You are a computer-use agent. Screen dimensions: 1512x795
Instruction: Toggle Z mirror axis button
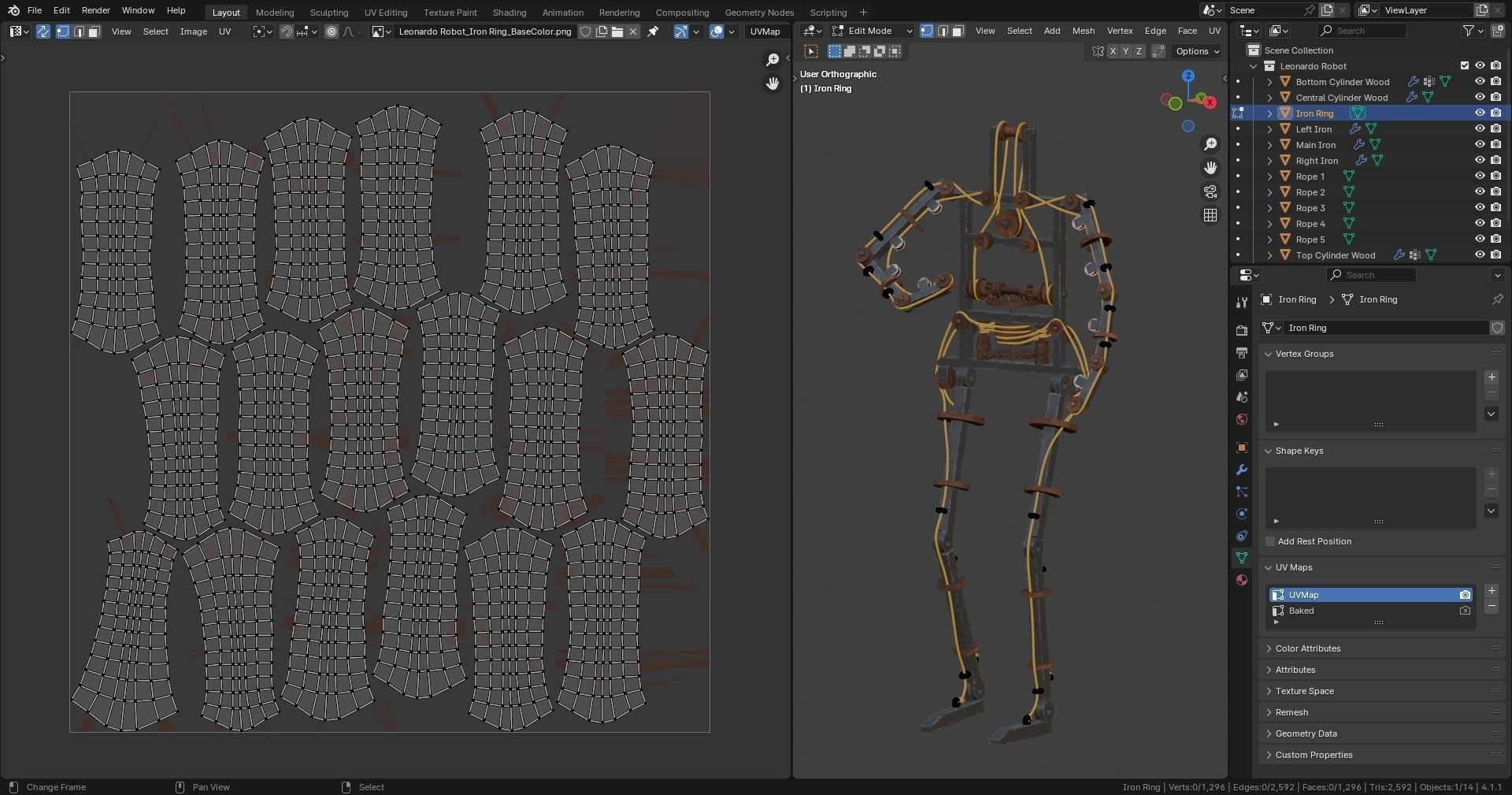point(1138,51)
